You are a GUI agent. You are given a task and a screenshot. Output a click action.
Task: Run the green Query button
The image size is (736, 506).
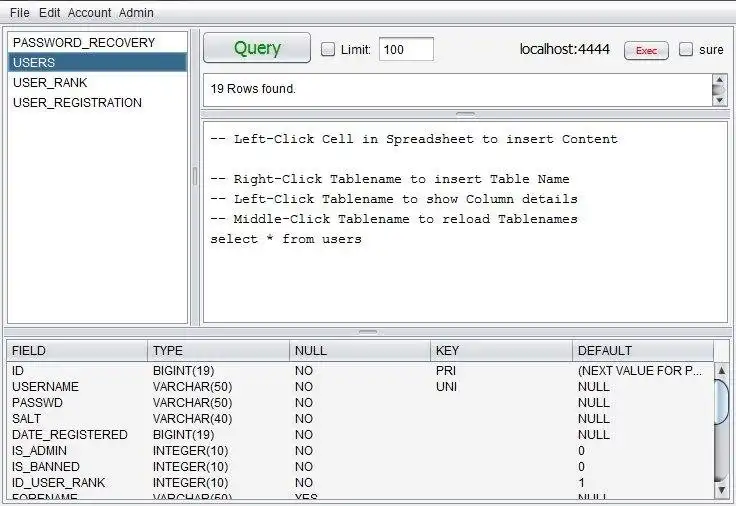(x=257, y=48)
